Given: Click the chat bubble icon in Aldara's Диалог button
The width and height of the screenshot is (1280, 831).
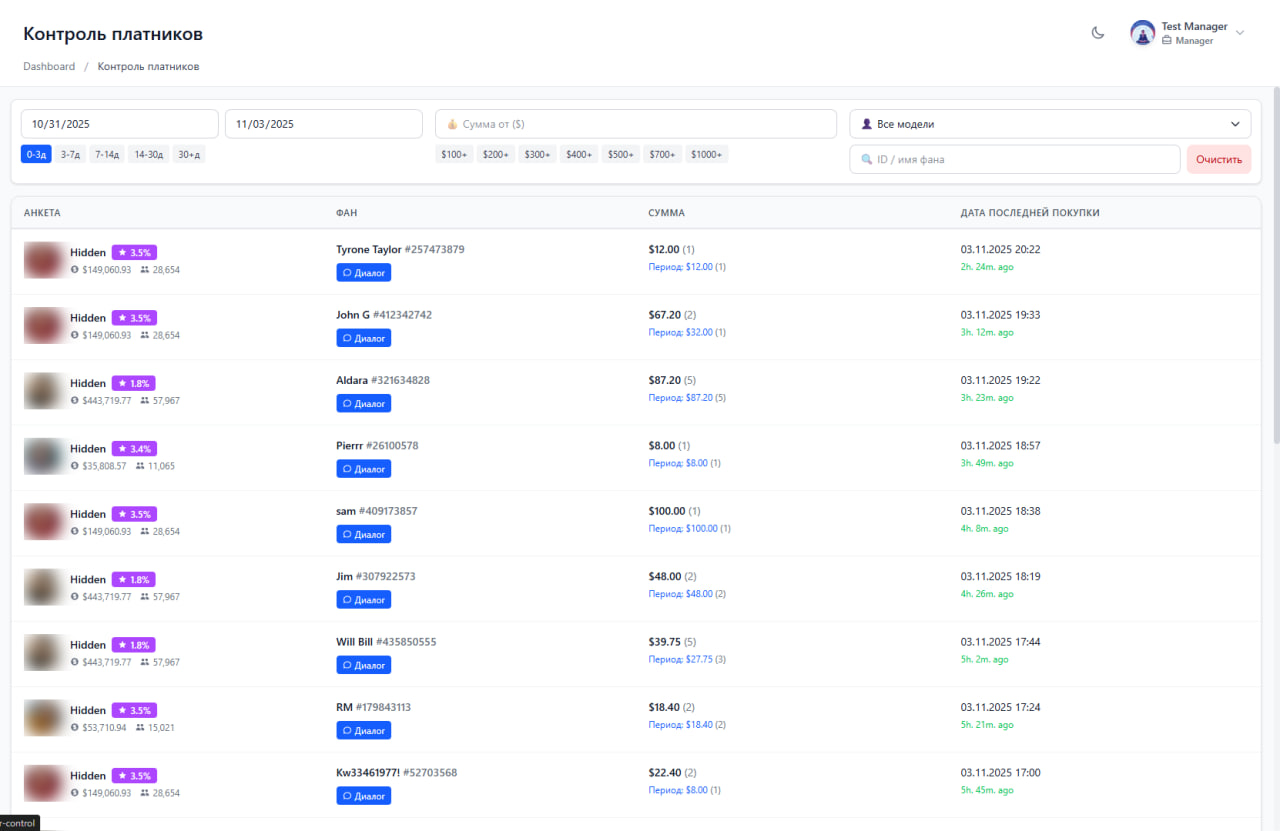Looking at the screenshot, I should (346, 403).
